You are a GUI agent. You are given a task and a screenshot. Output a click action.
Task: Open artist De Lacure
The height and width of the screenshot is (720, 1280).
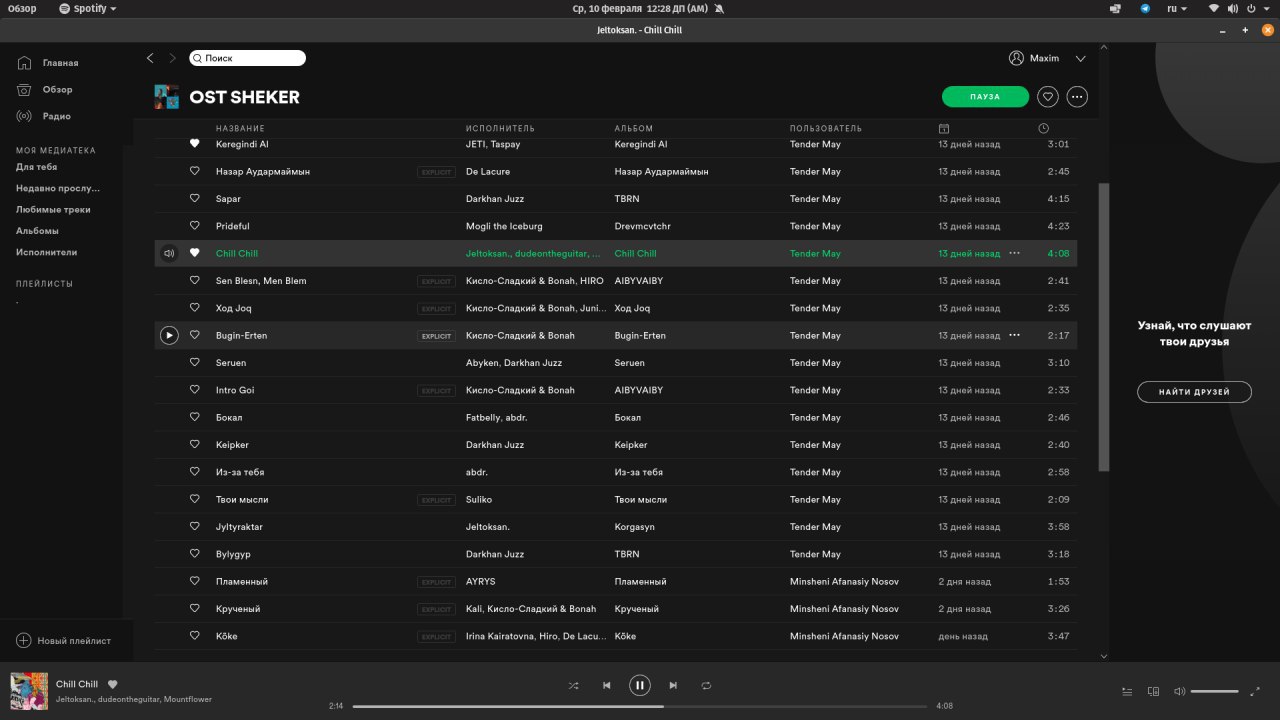point(488,171)
